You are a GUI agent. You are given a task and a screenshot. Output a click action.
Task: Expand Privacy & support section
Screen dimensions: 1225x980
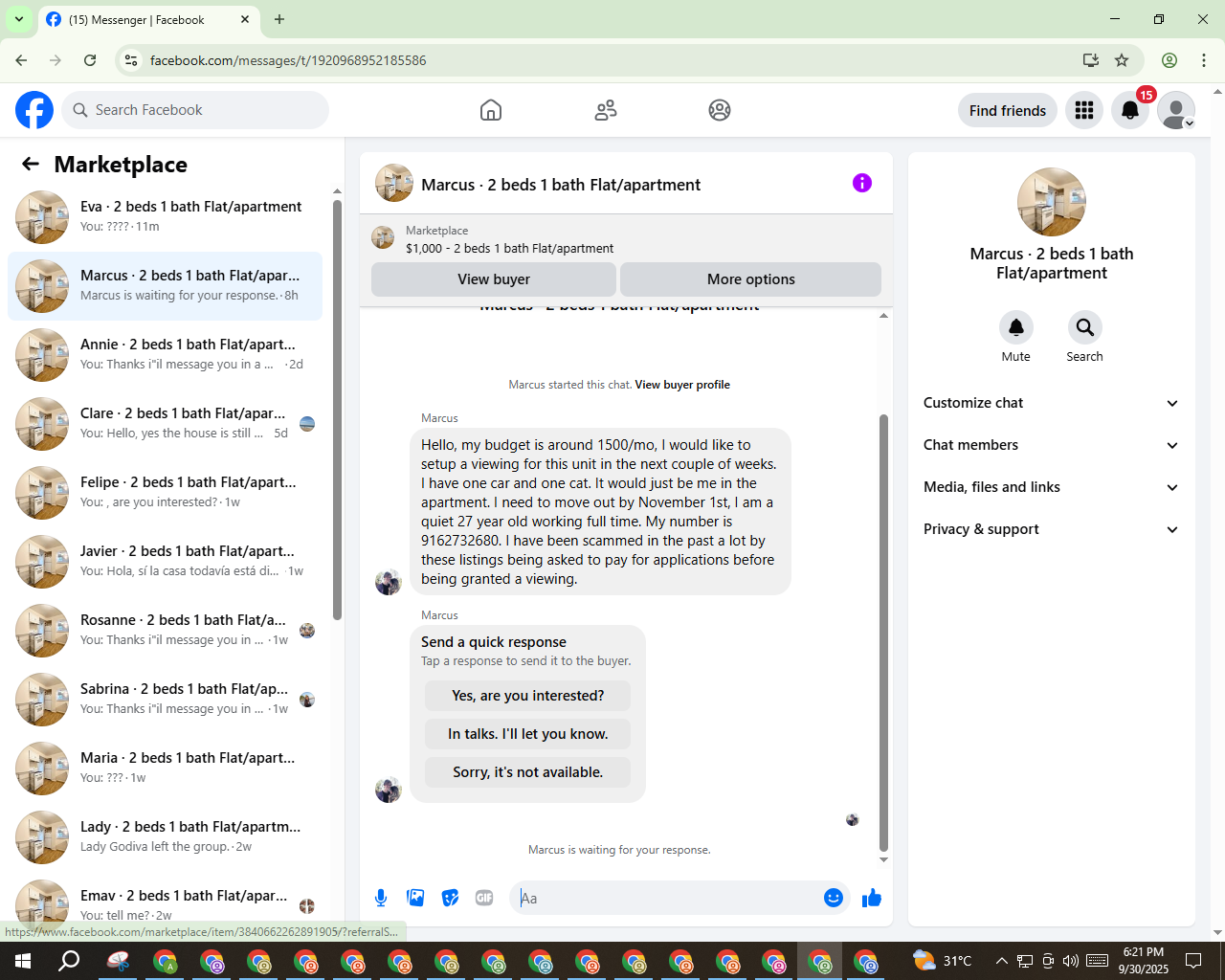pyautogui.click(x=1051, y=529)
